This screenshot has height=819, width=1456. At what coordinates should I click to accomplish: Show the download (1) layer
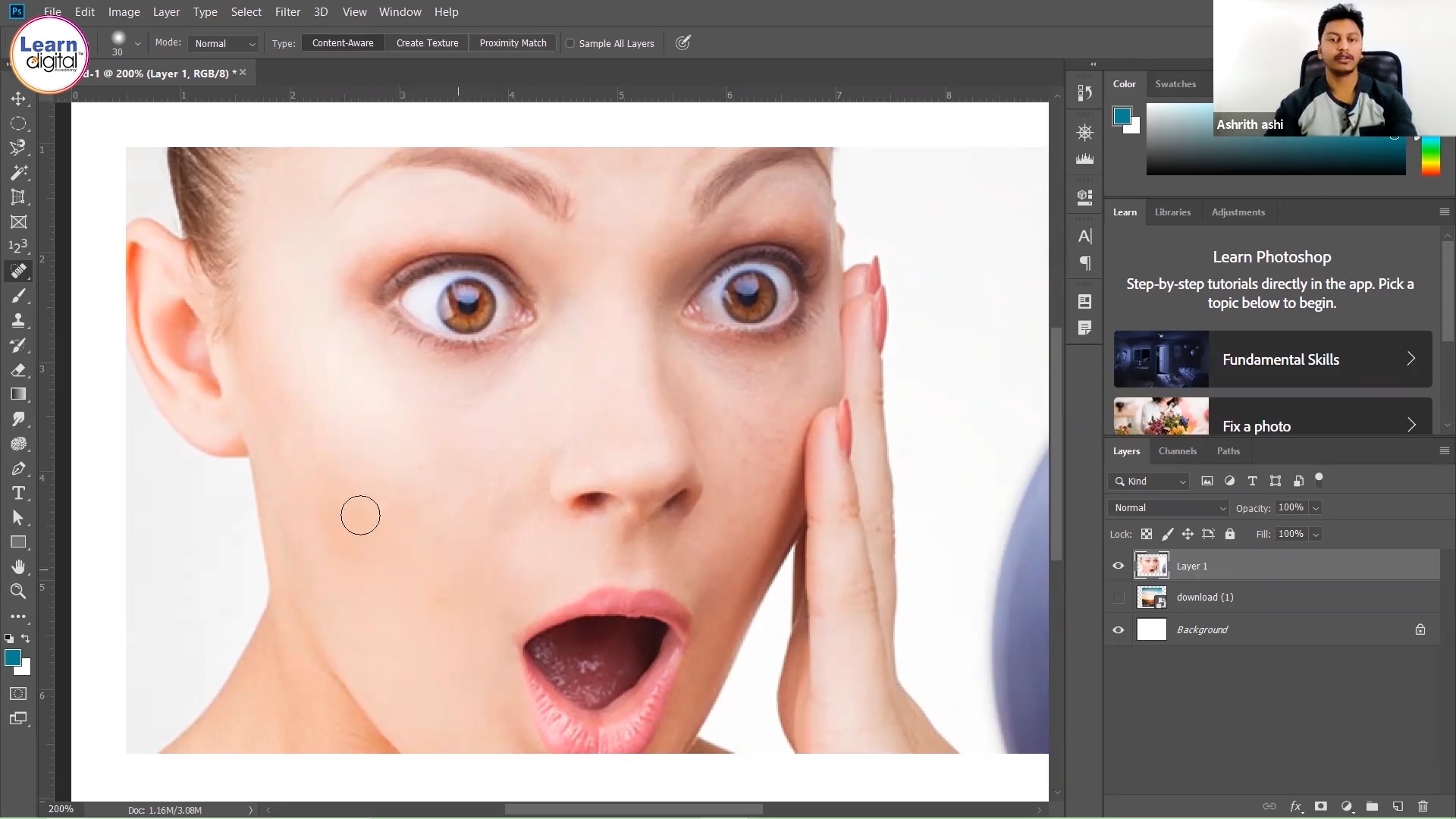click(x=1119, y=598)
